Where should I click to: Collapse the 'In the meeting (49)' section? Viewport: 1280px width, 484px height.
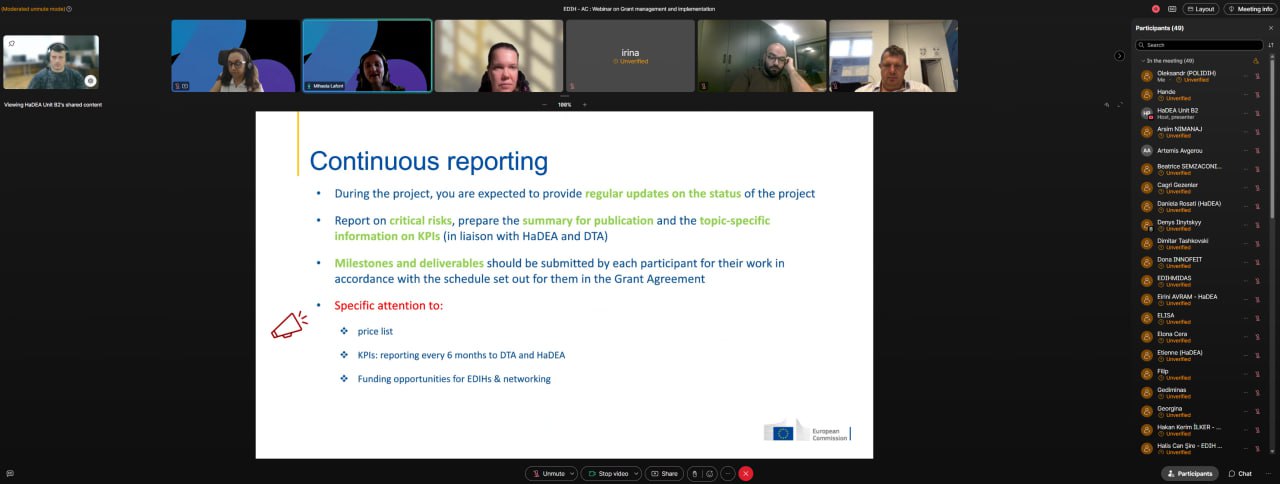tap(1142, 61)
